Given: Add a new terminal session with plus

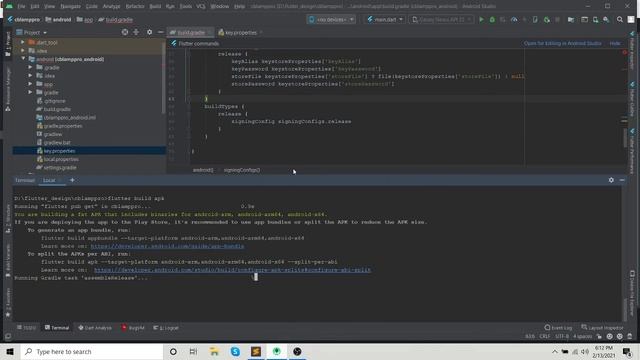Looking at the screenshot, I should tap(72, 180).
